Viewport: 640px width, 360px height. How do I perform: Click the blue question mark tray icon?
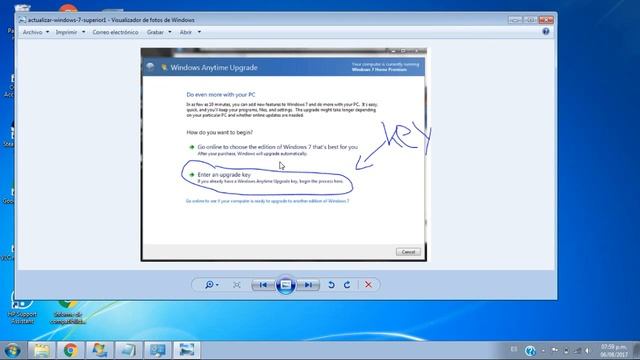(530, 351)
